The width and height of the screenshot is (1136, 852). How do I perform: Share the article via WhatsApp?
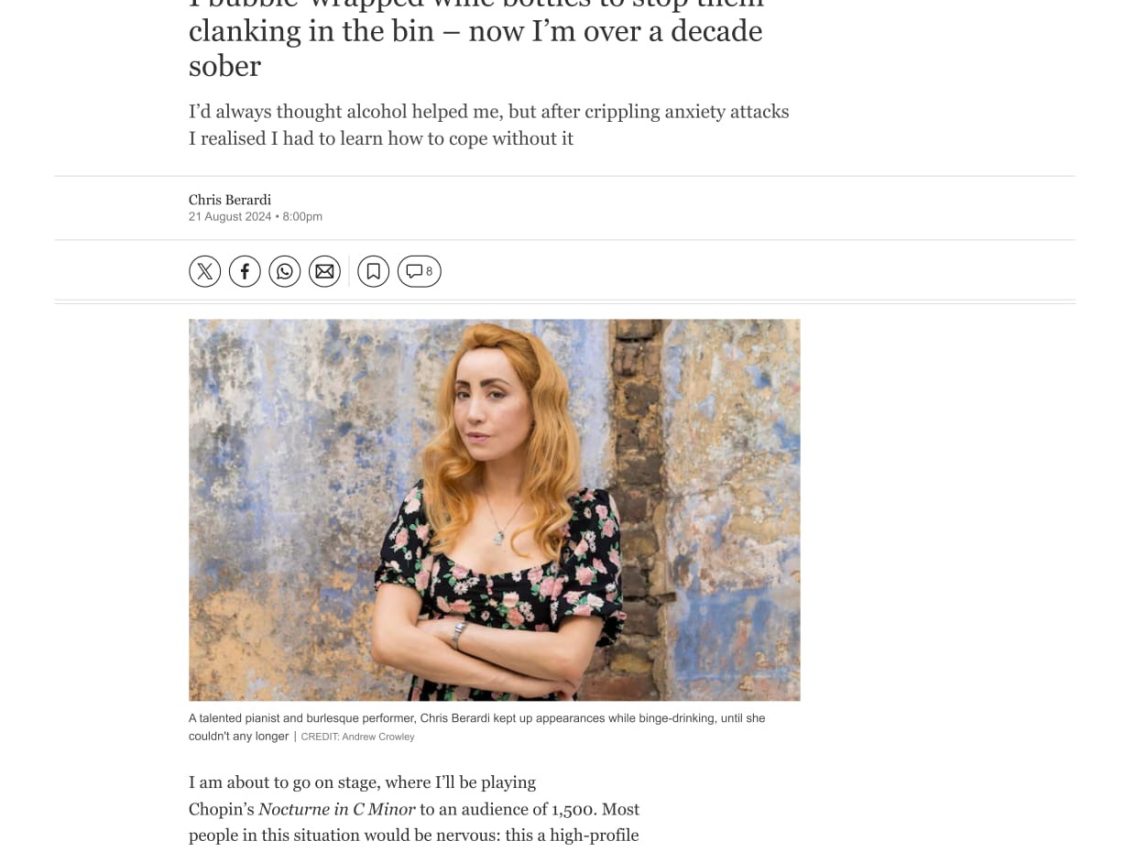(285, 271)
